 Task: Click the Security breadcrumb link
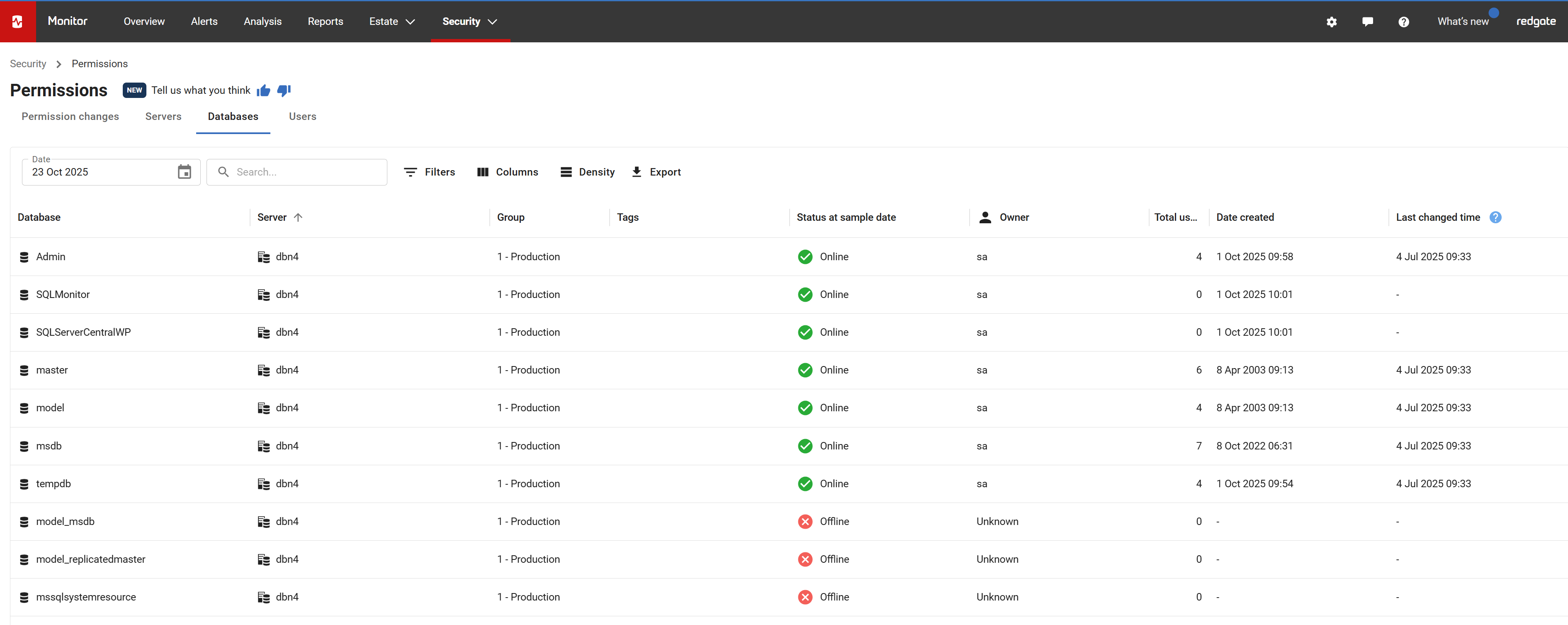(x=28, y=64)
